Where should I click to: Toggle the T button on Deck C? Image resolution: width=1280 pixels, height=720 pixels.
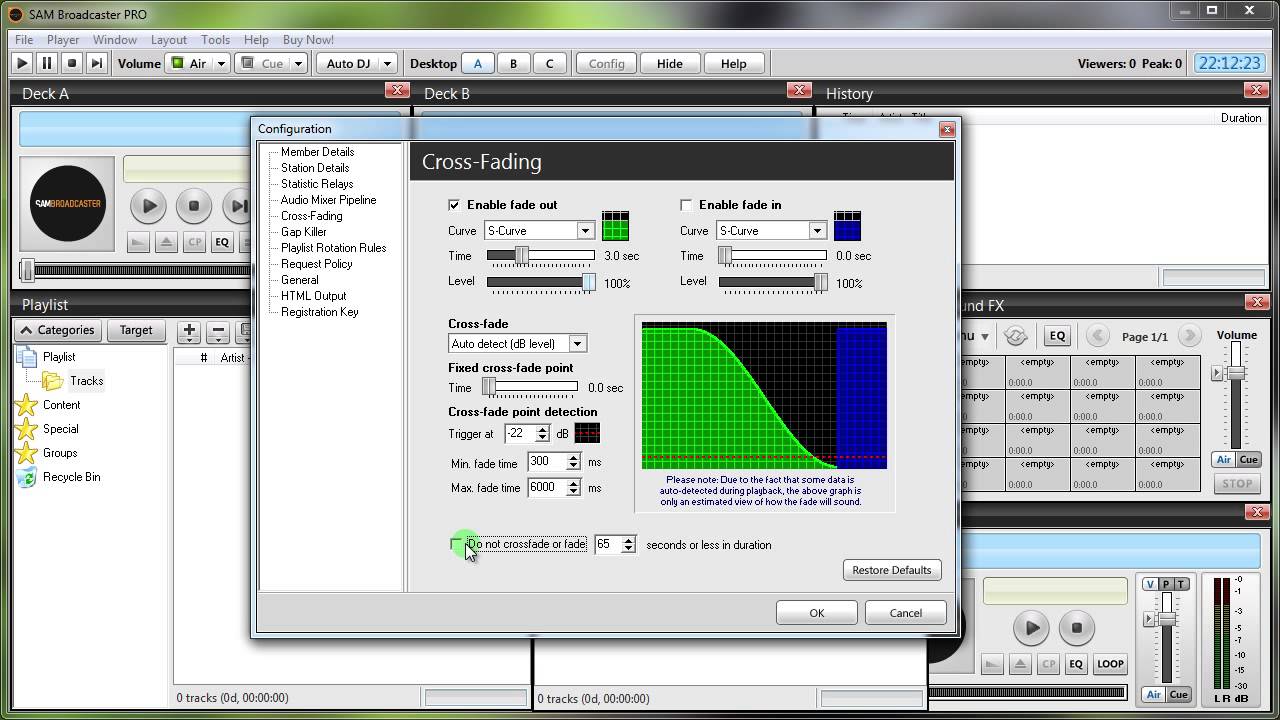(1181, 584)
